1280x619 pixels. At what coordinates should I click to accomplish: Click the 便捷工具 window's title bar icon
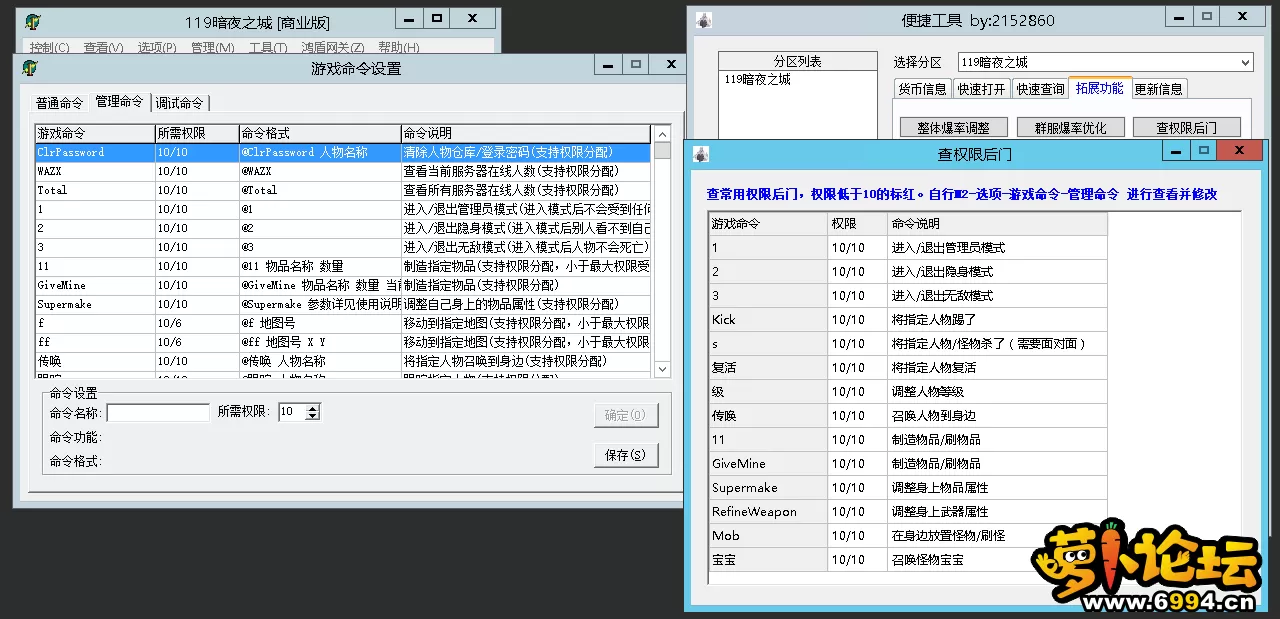pos(704,20)
